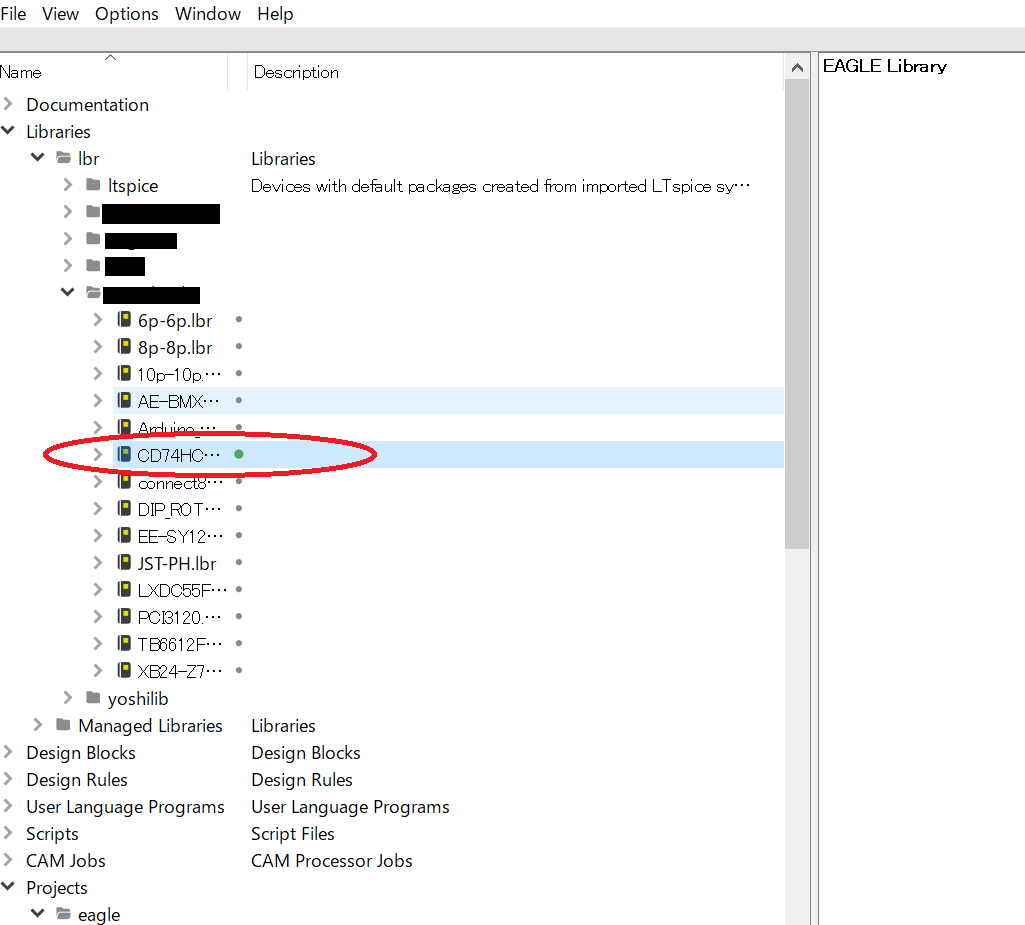Click the 10p-10p library book icon

click(x=124, y=373)
